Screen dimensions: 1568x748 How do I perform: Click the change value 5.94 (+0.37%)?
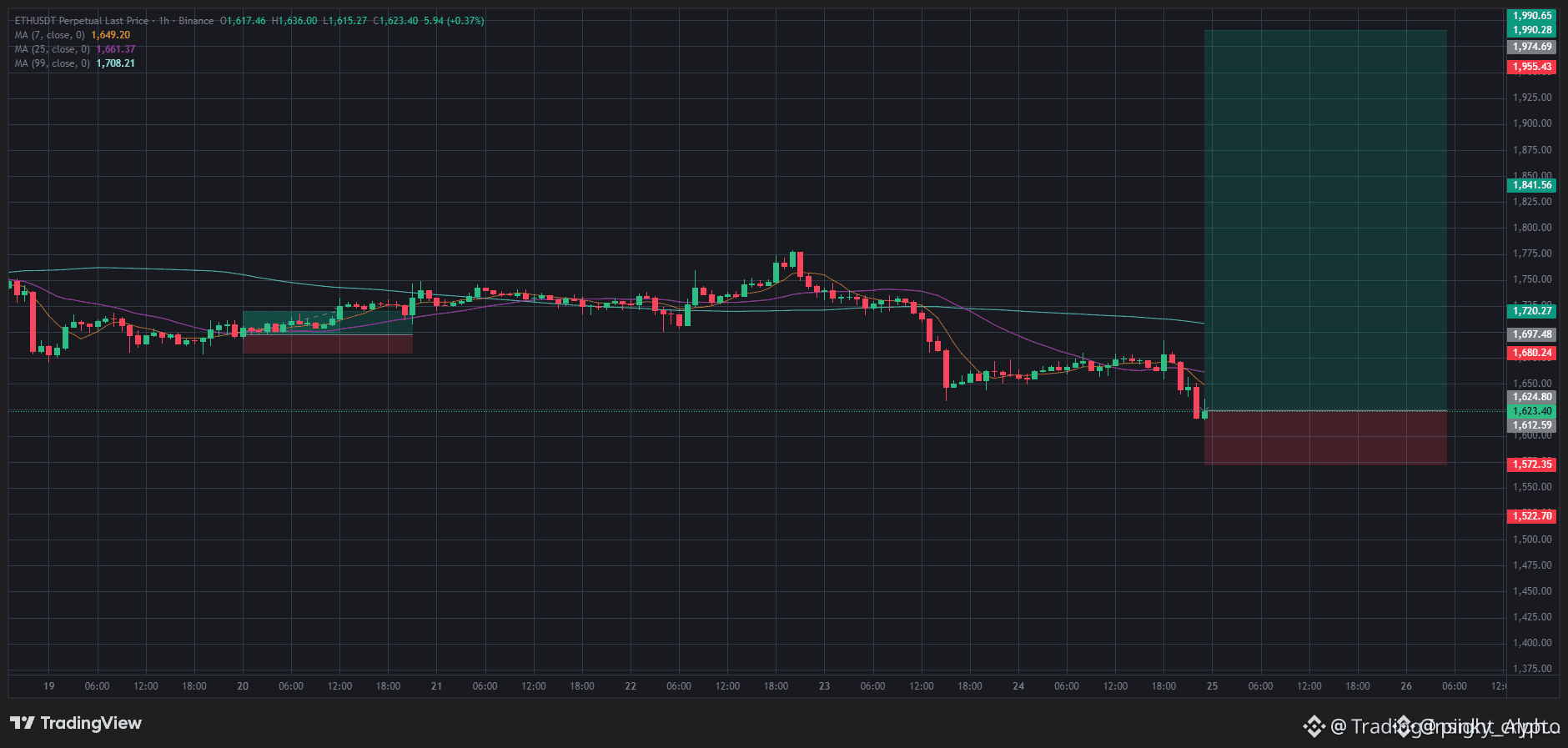[454, 21]
